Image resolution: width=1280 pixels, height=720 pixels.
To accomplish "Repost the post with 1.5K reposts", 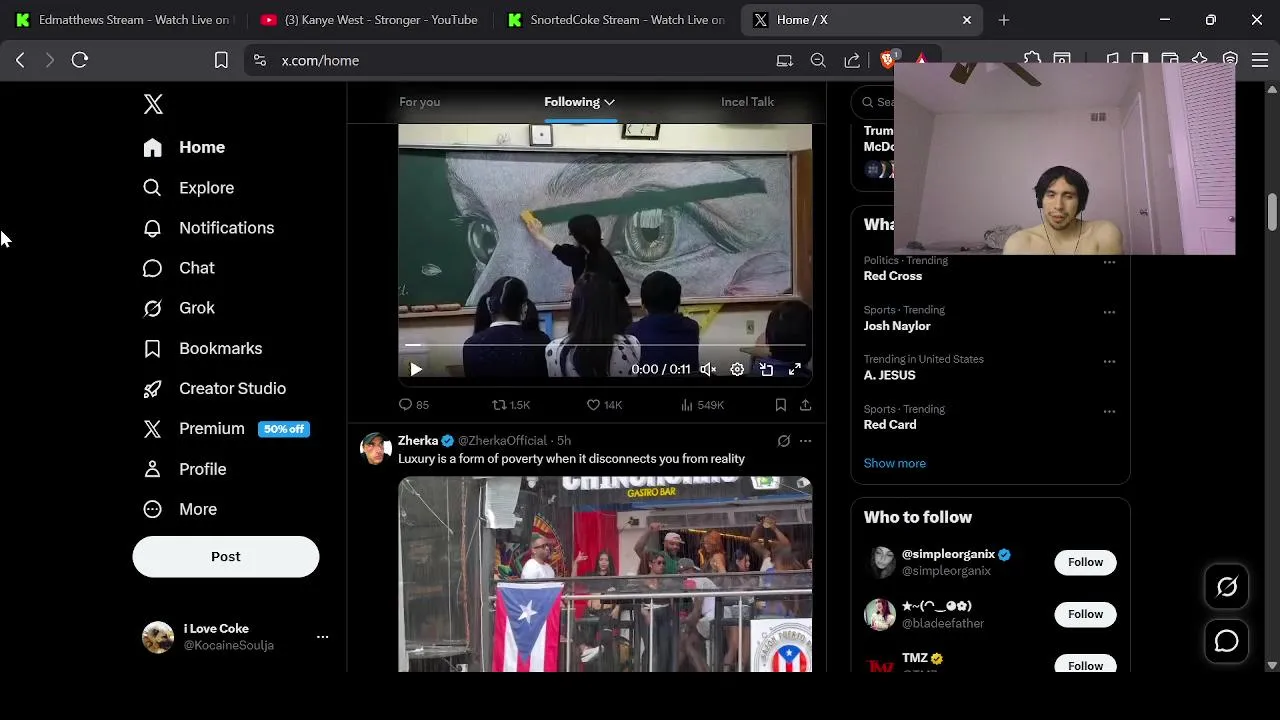I will [511, 405].
